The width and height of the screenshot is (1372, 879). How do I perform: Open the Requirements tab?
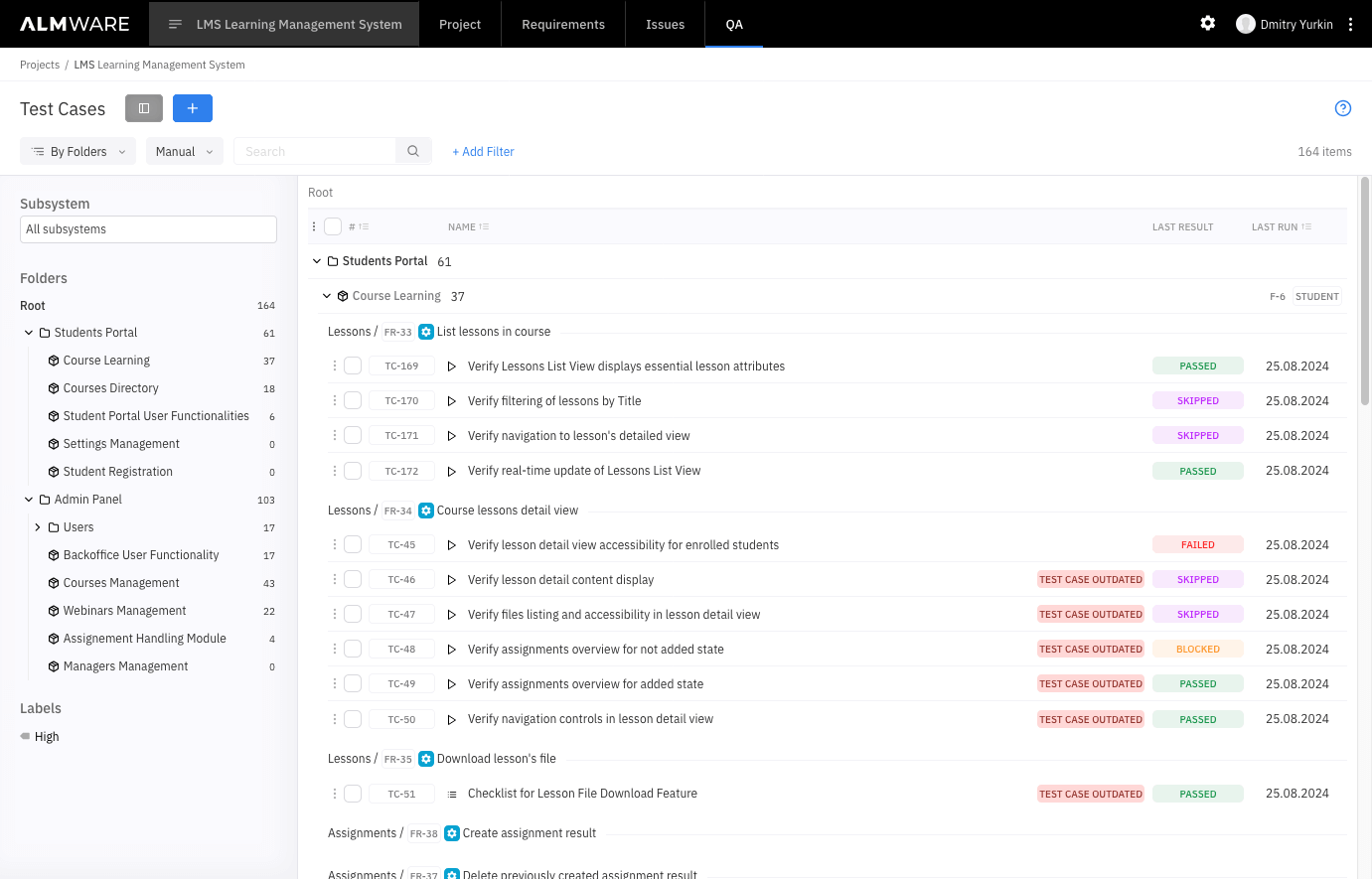(x=563, y=24)
